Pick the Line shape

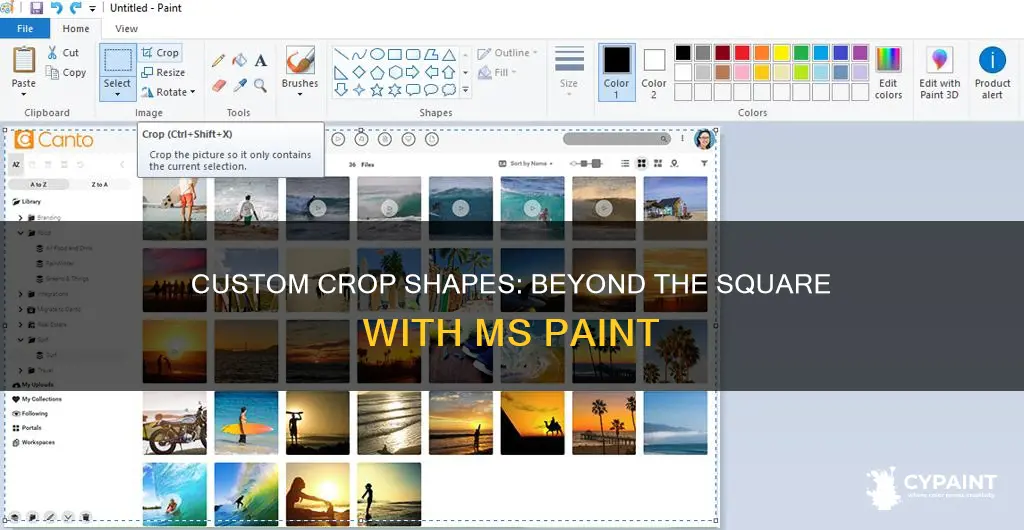341,54
